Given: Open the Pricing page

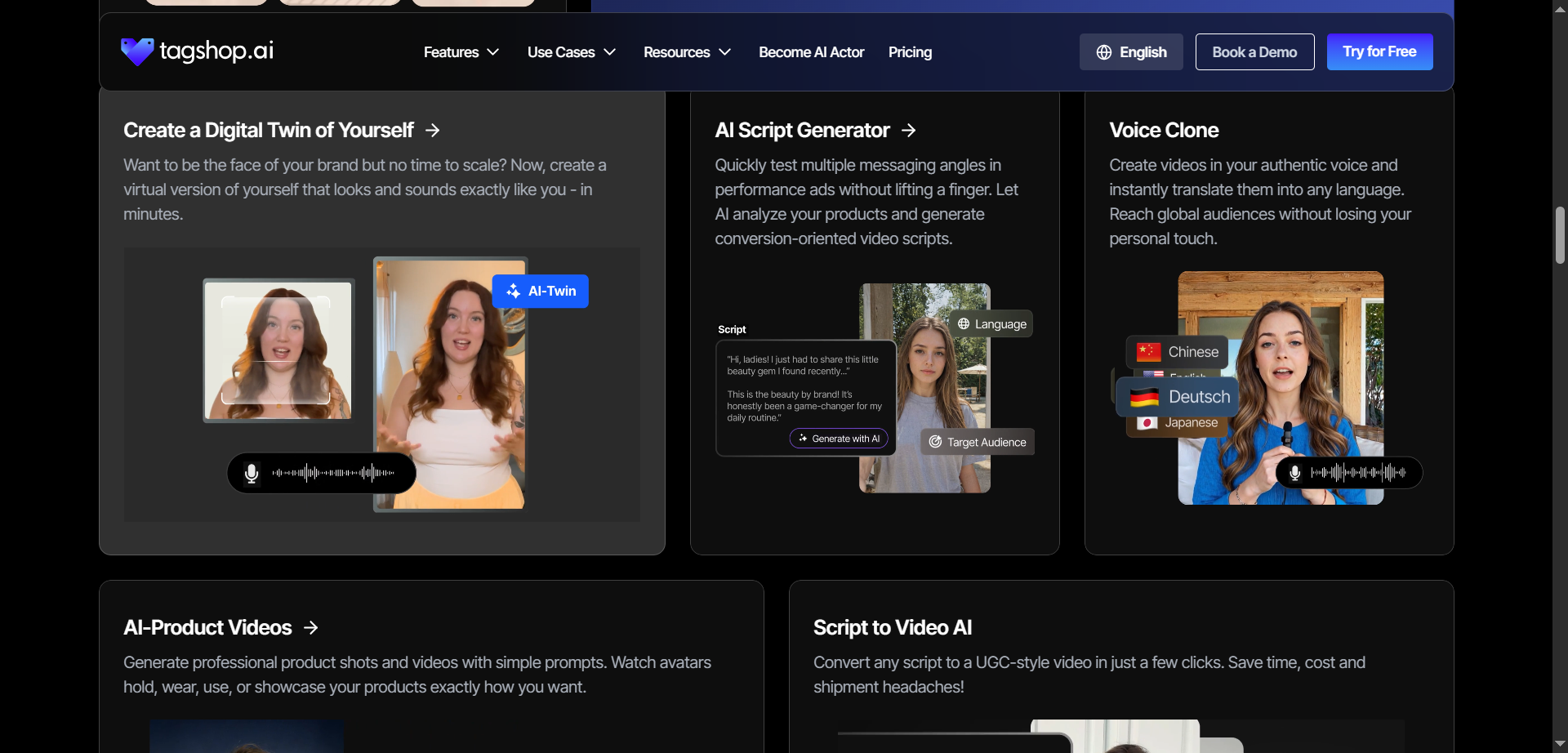Looking at the screenshot, I should point(910,51).
